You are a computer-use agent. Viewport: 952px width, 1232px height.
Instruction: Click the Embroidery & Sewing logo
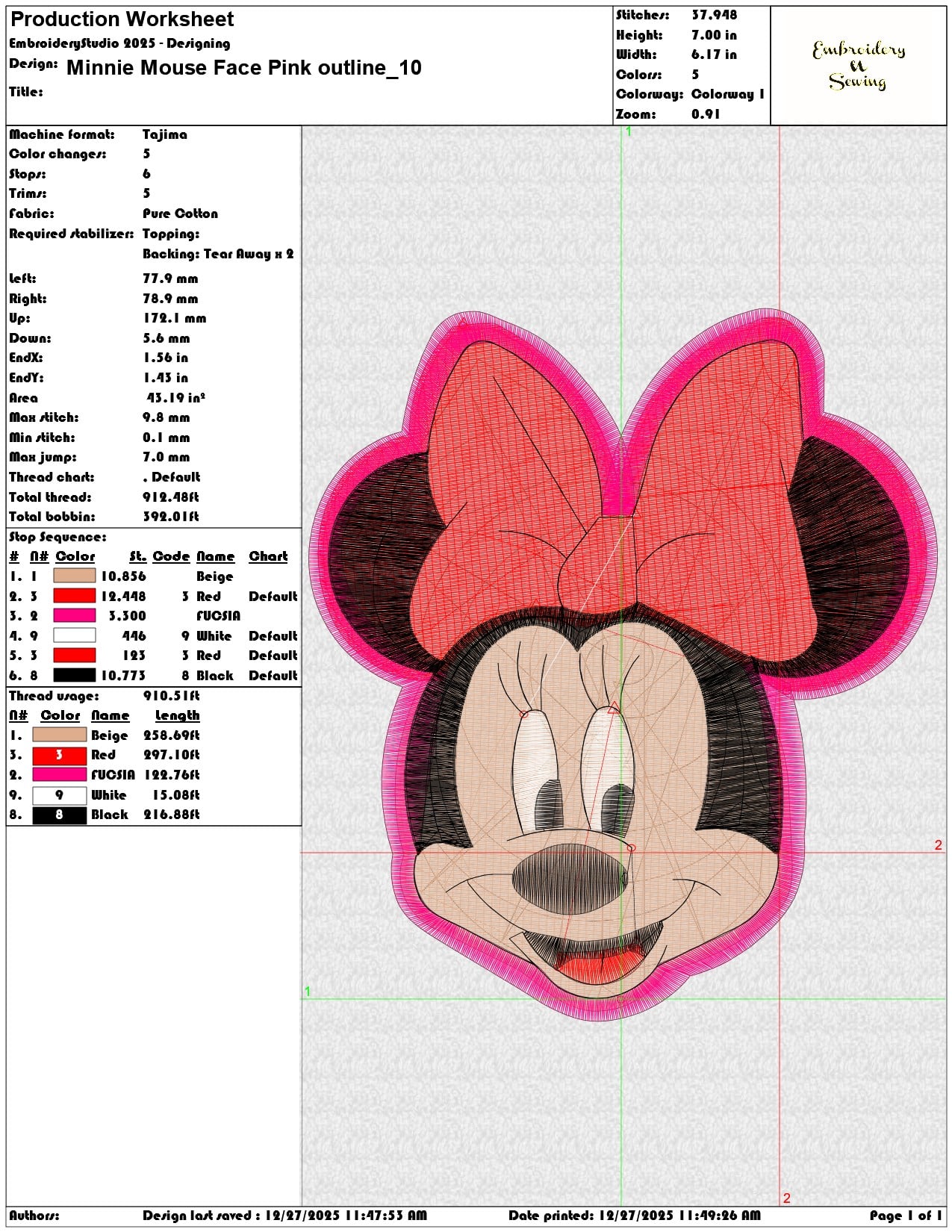859,65
